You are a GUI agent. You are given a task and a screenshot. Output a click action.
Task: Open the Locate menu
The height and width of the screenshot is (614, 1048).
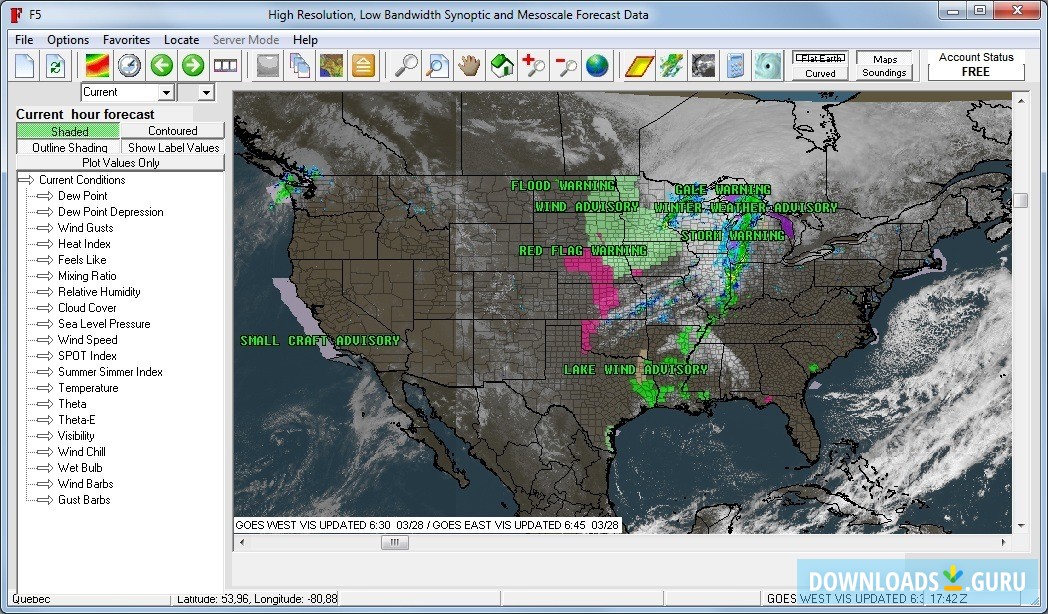(181, 40)
